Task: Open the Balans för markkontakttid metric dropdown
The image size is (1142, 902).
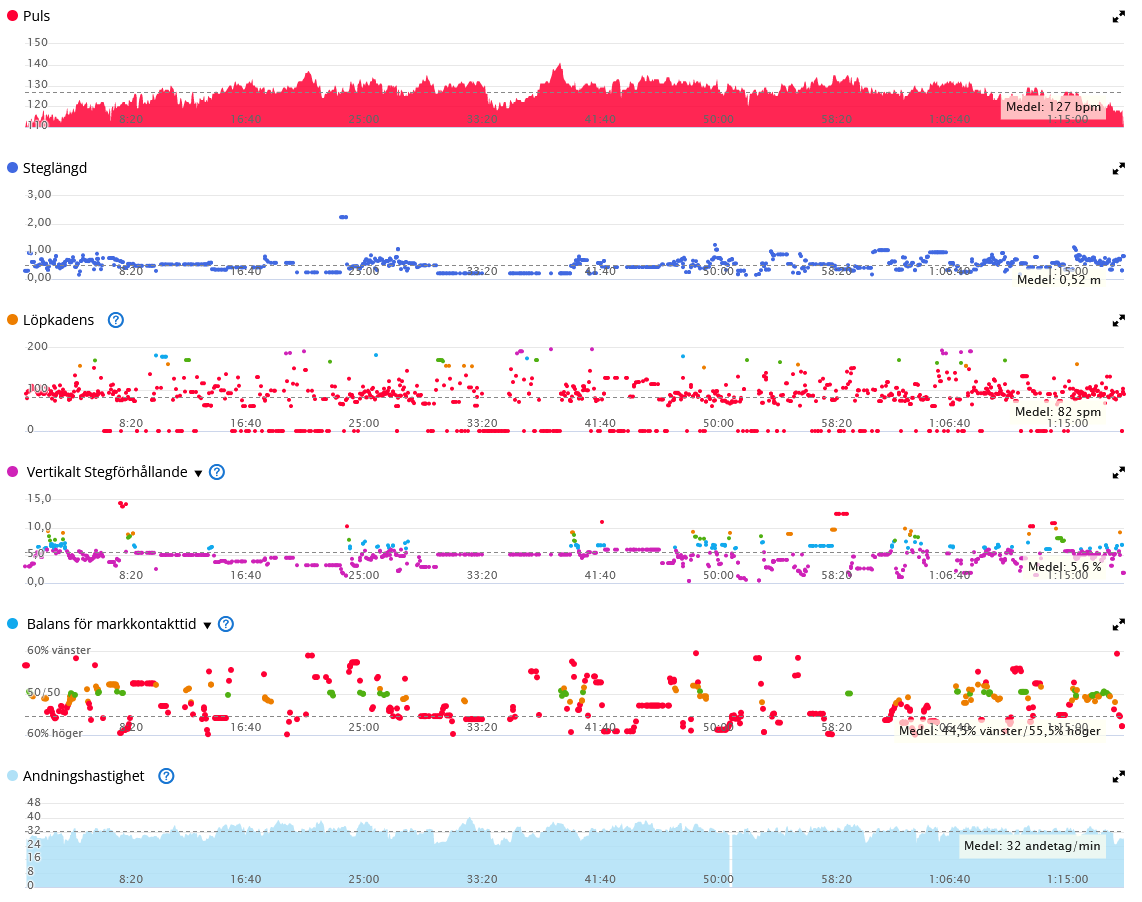Action: [x=208, y=625]
